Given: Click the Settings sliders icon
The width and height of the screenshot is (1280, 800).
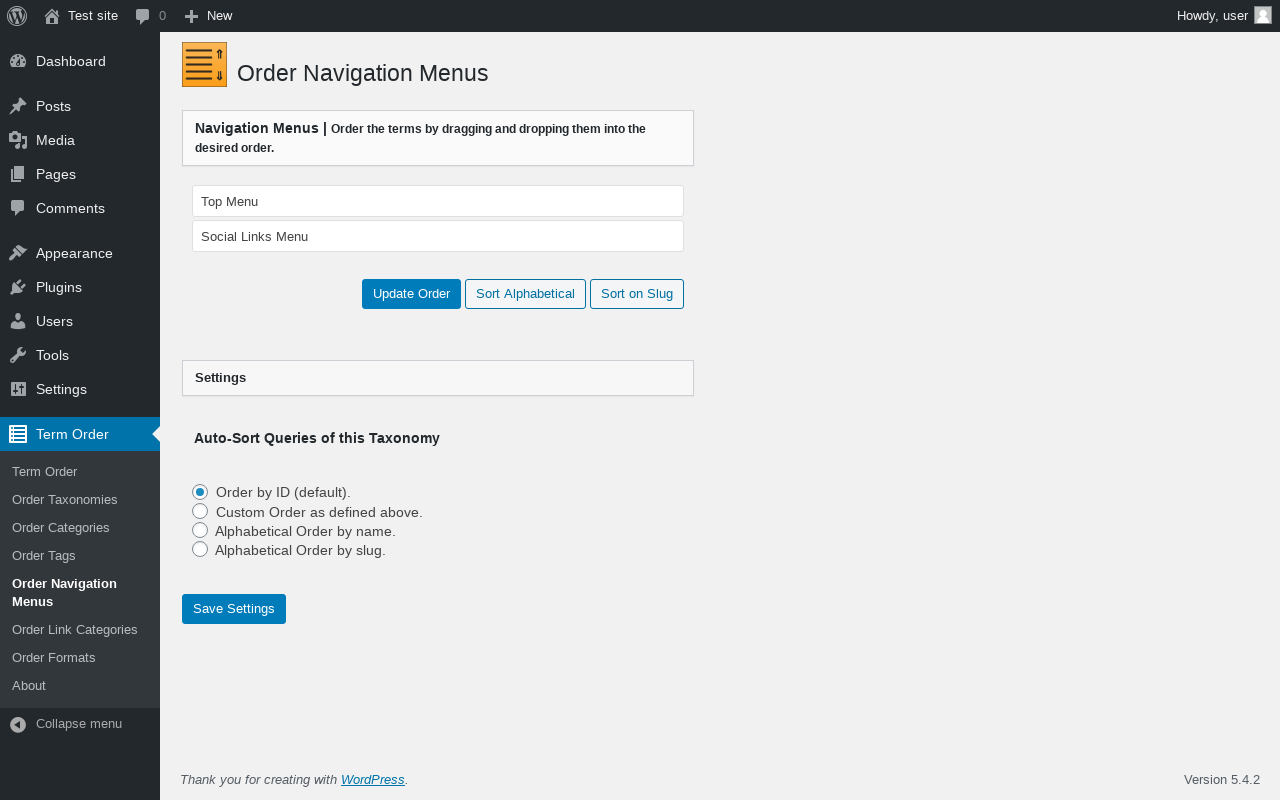Looking at the screenshot, I should tap(18, 389).
